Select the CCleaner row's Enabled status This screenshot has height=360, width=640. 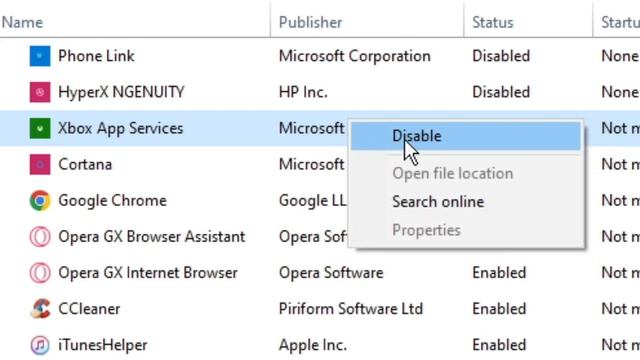pos(499,309)
